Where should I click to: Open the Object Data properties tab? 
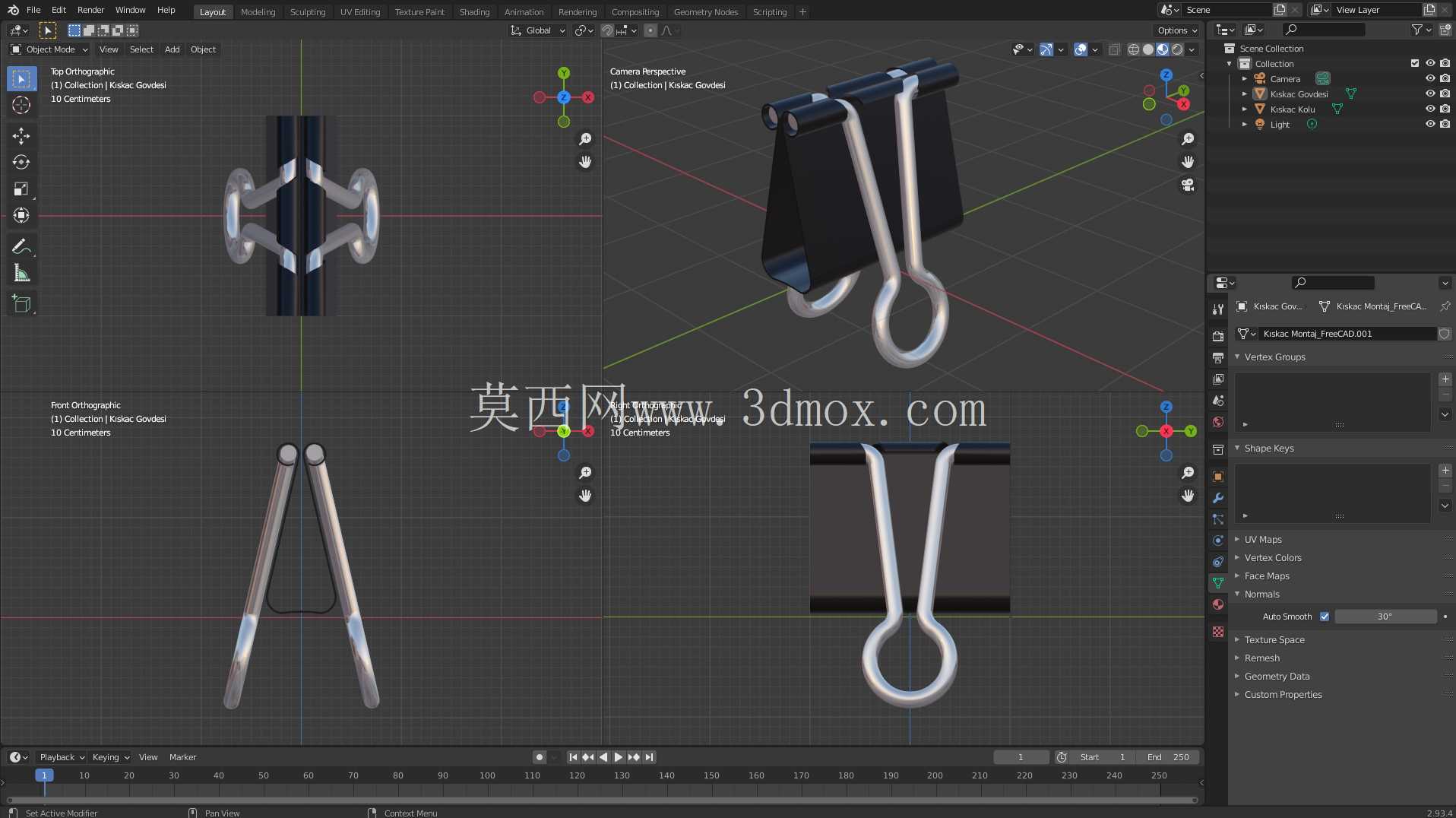pos(1218,583)
